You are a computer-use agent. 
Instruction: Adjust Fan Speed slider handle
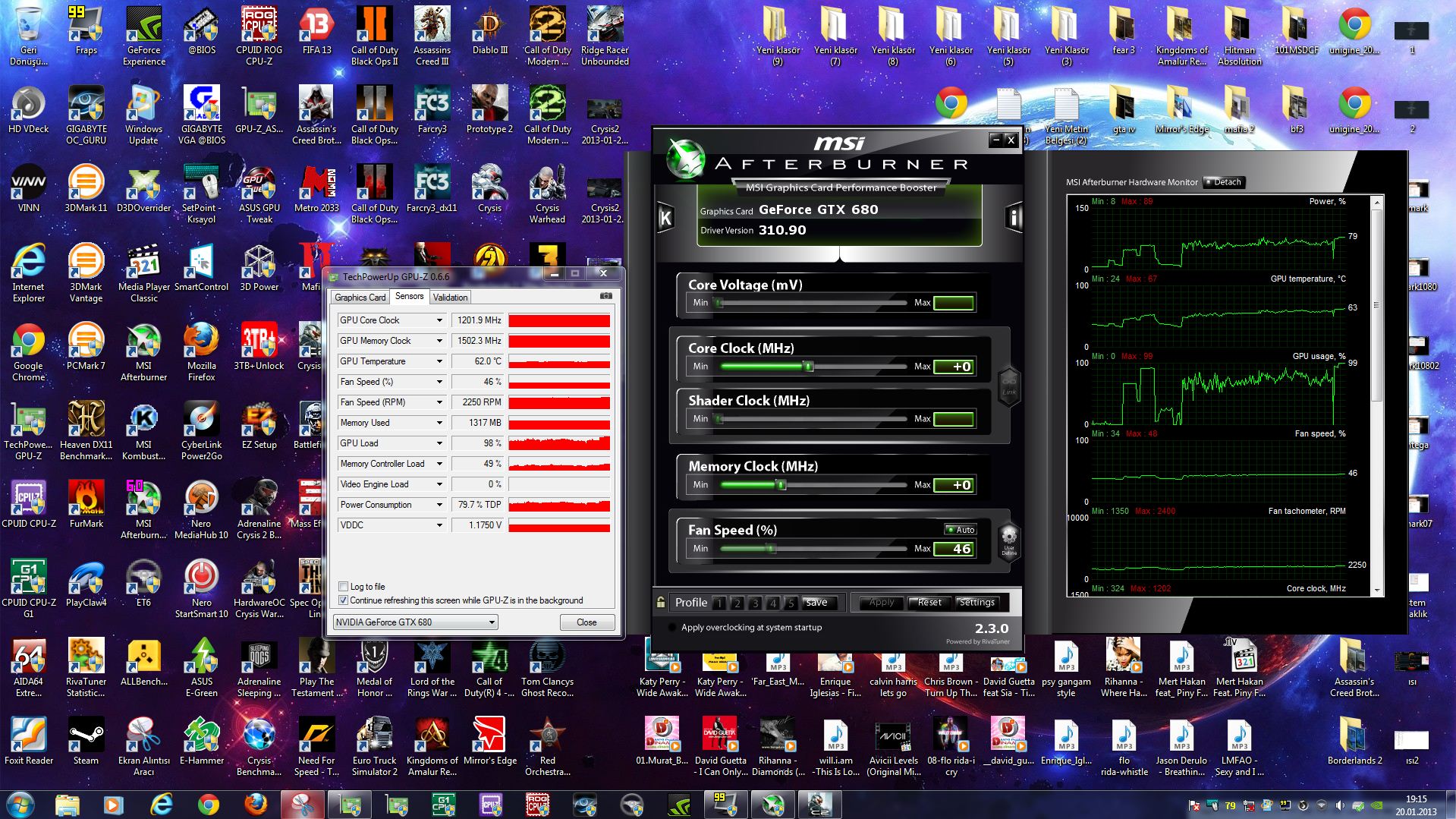click(770, 548)
